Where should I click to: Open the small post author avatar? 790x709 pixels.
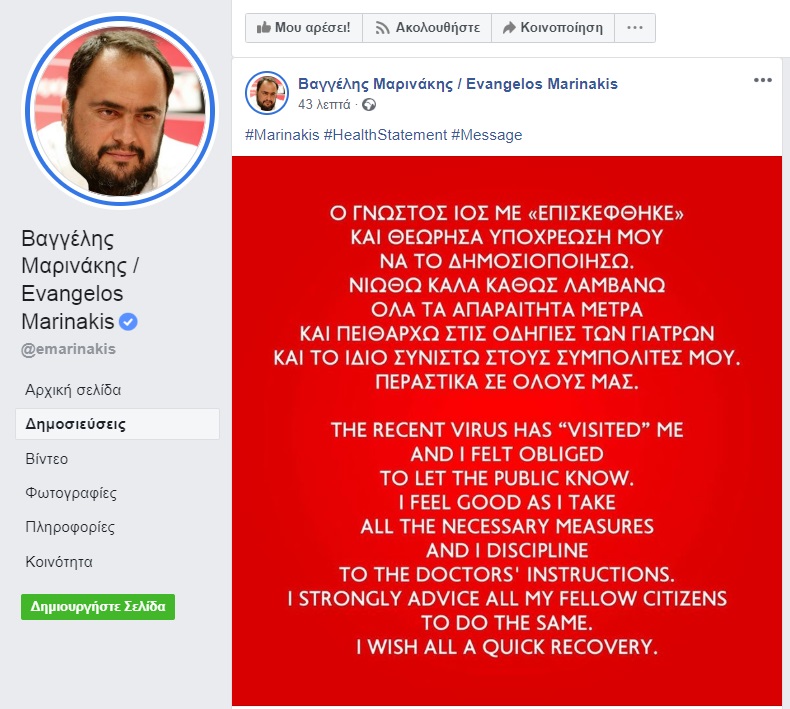[x=267, y=93]
